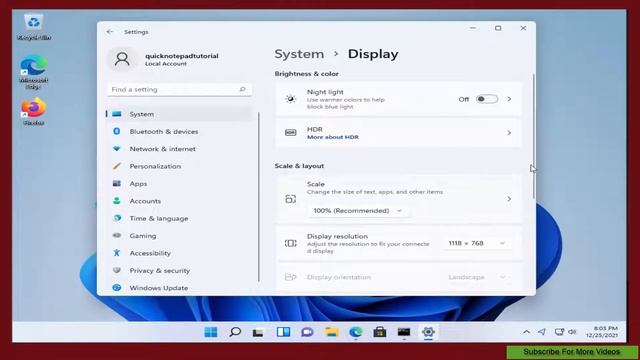The width and height of the screenshot is (640, 360).
Task: Open the Scale 100% (Recommended) dropdown
Action: pos(358,211)
